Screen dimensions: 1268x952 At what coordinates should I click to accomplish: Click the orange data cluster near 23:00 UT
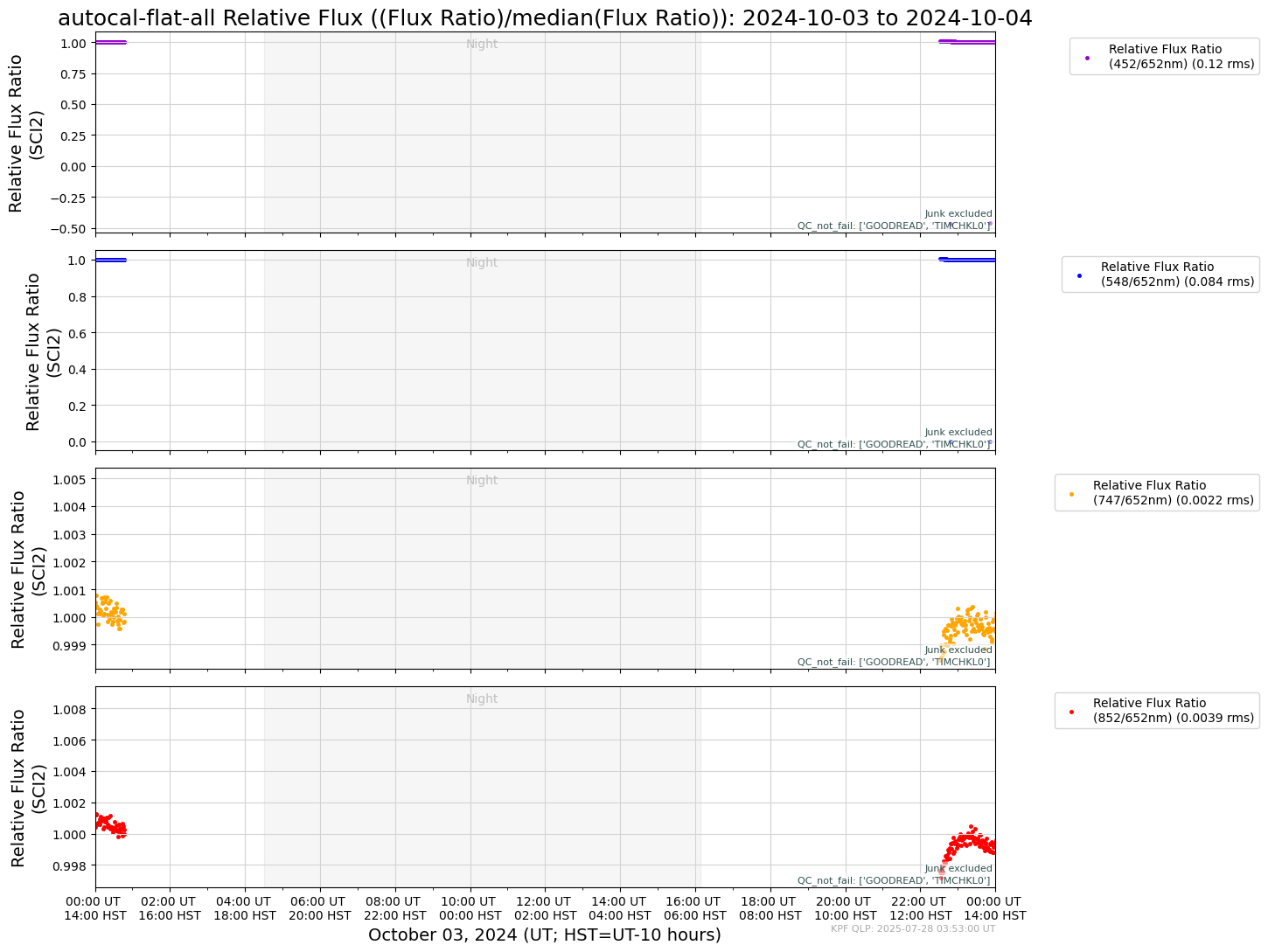coord(969,627)
